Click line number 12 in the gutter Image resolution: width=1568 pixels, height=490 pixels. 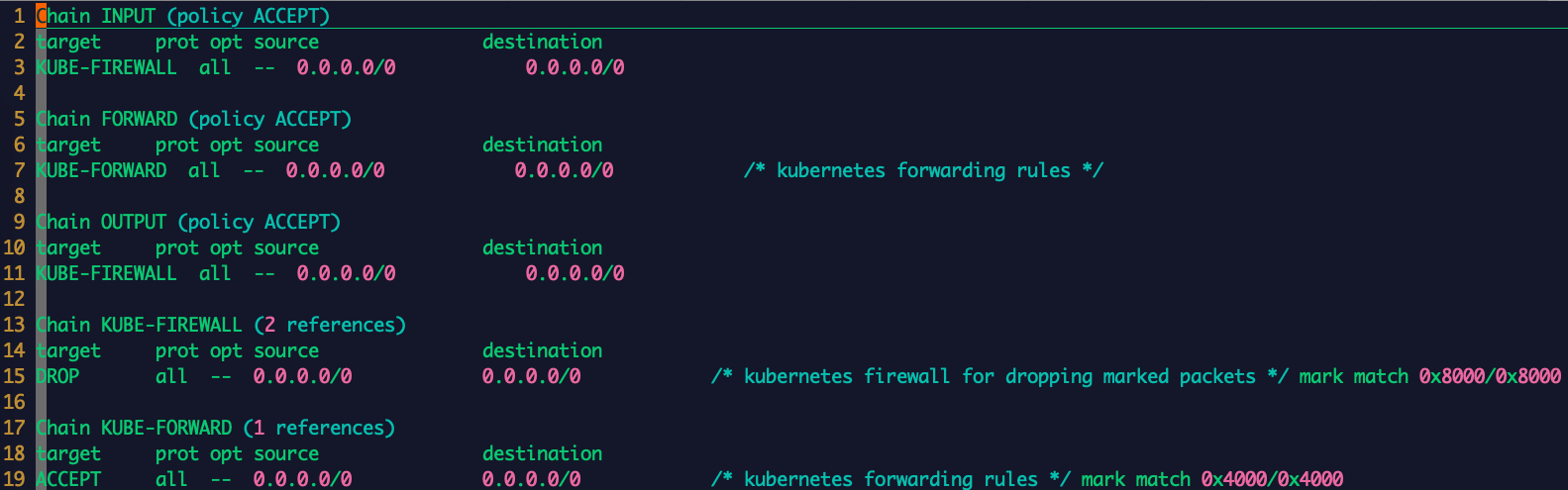click(14, 299)
